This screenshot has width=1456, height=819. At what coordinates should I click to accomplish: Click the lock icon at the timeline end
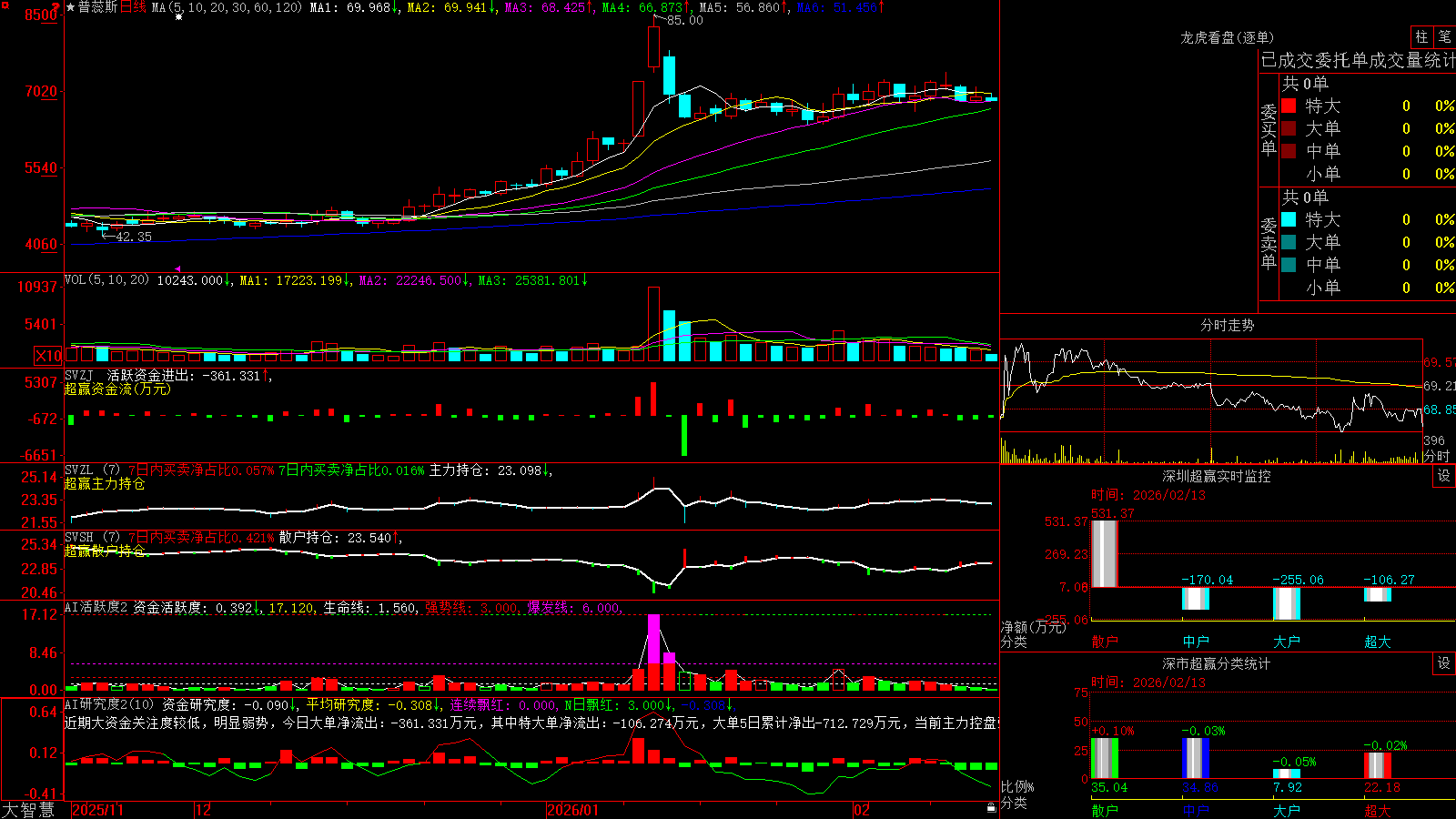(991, 808)
